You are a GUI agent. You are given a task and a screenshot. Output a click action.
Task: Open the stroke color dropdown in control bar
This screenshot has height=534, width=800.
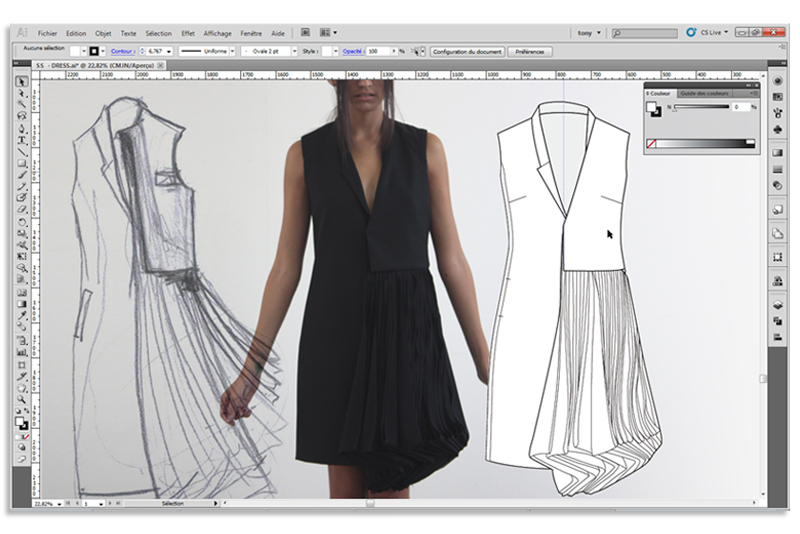click(x=103, y=52)
